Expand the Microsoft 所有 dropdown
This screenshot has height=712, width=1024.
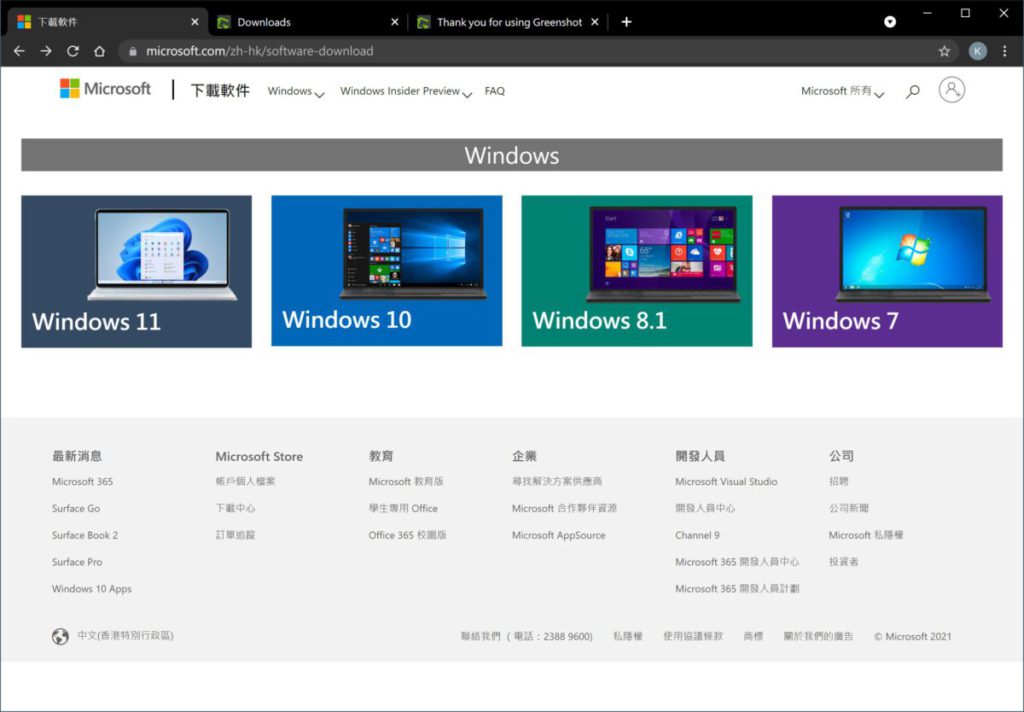[842, 91]
